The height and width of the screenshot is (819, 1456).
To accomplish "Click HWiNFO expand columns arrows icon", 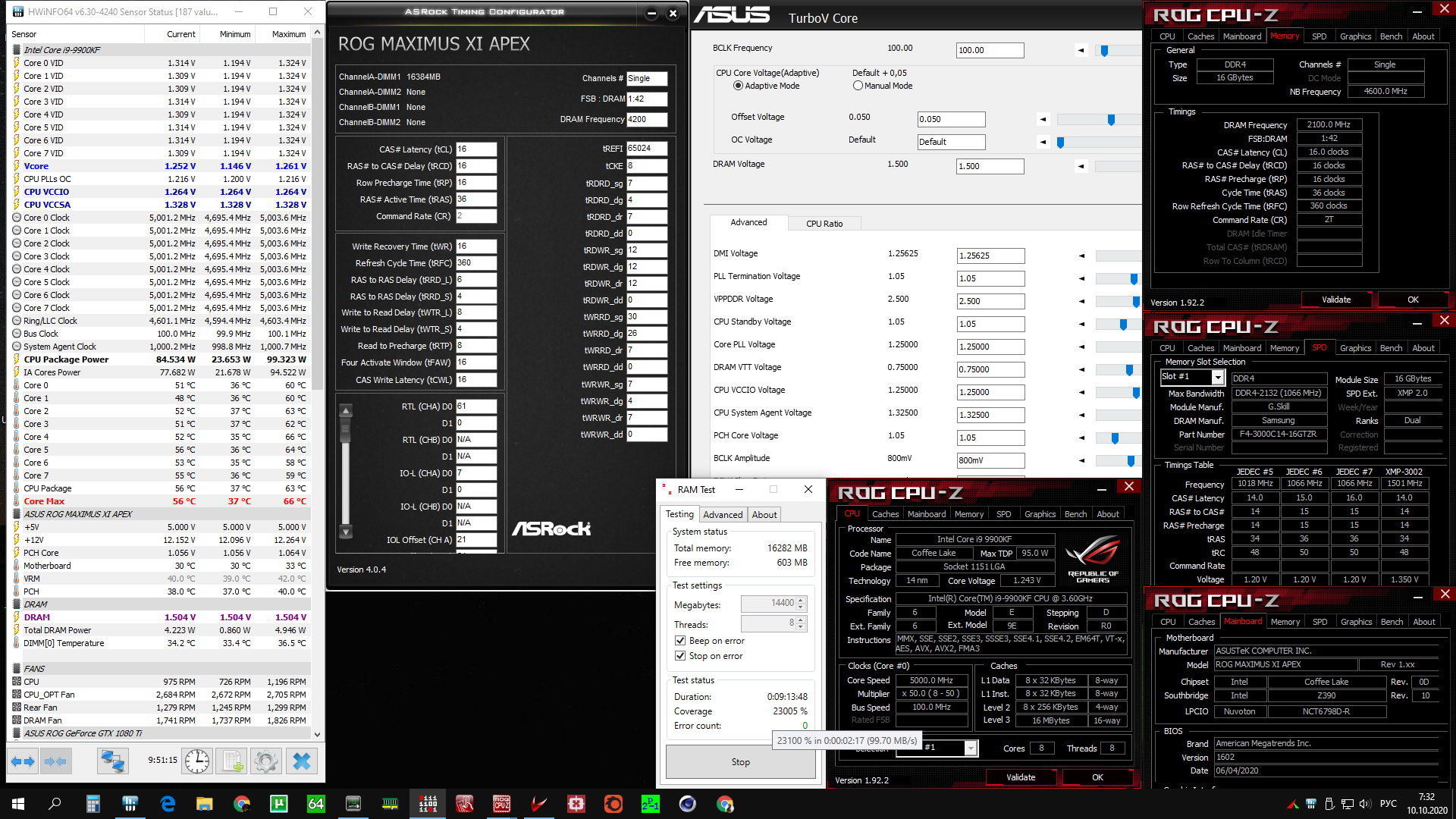I will 23,761.
